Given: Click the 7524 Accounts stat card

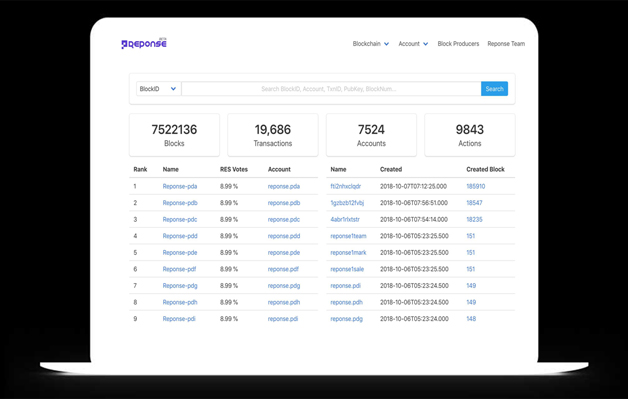Looking at the screenshot, I should 371,135.
